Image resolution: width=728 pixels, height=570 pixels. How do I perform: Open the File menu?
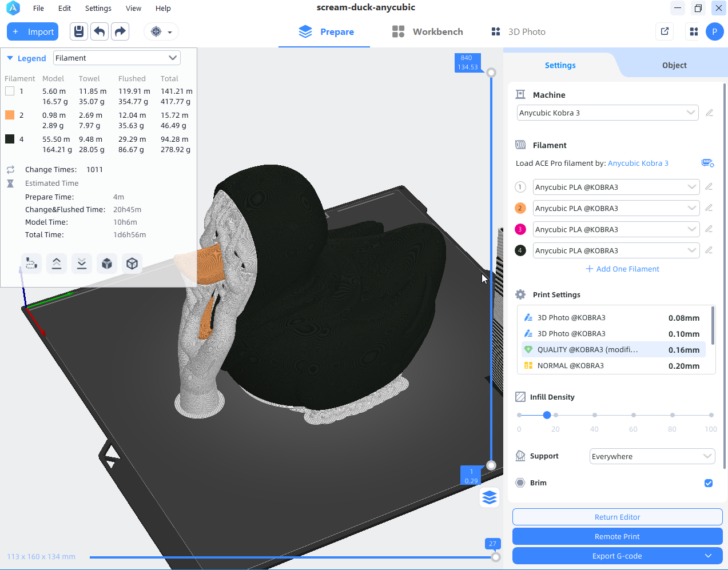(39, 8)
